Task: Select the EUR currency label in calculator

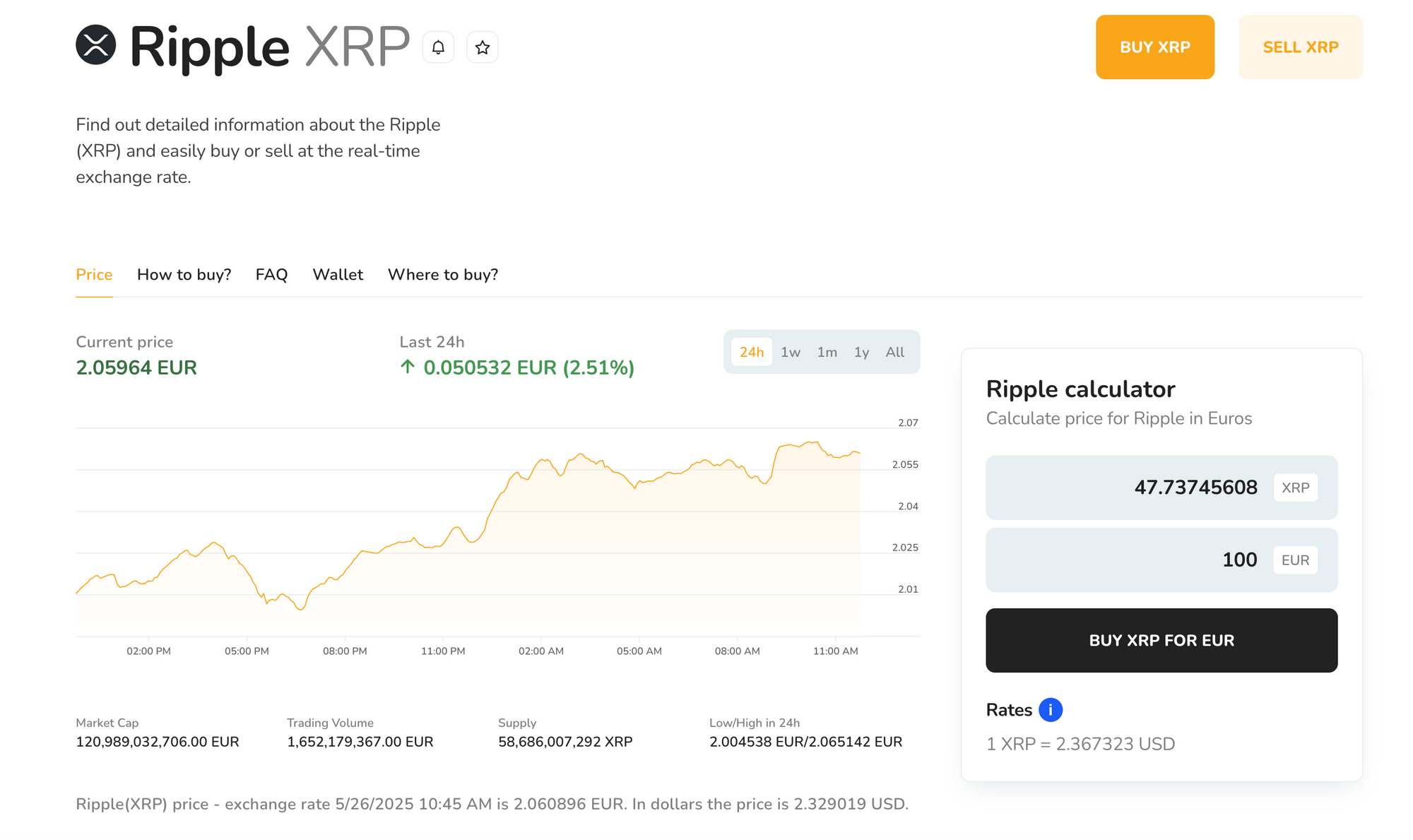Action: (1295, 560)
